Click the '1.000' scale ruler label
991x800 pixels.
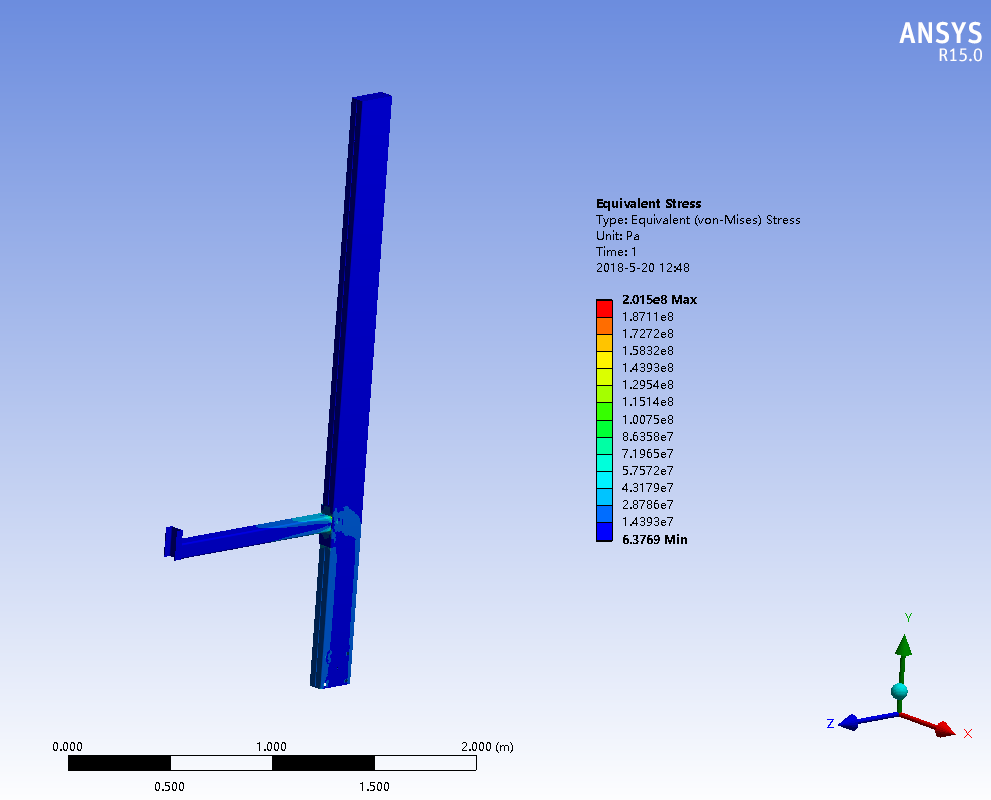(271, 747)
